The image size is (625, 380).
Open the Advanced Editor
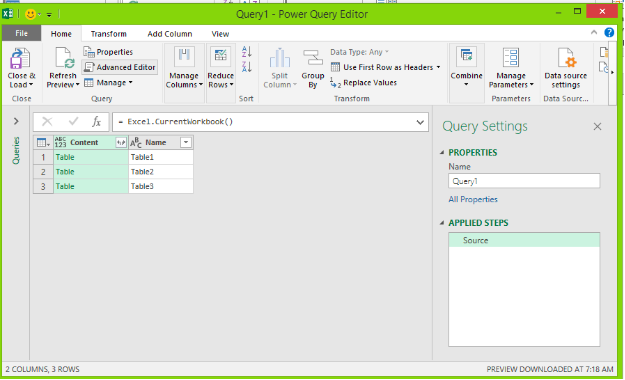point(120,67)
